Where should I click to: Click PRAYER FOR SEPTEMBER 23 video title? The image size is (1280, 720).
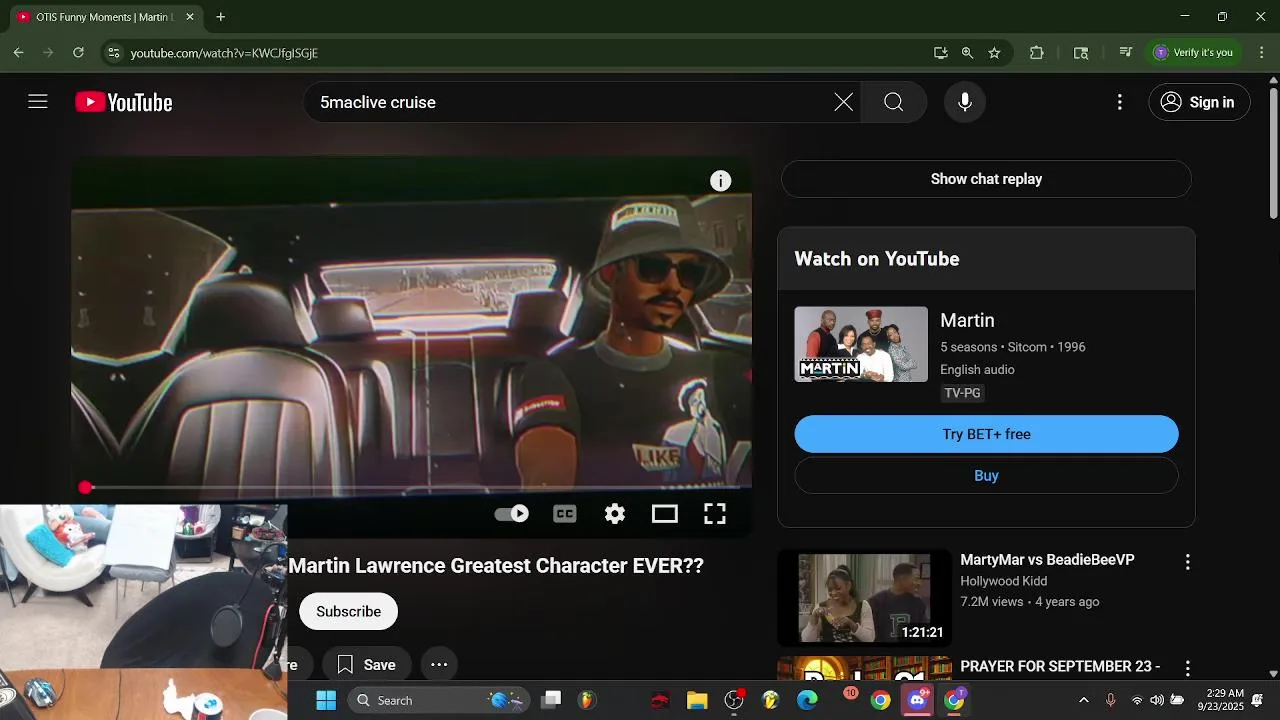pos(1060,666)
